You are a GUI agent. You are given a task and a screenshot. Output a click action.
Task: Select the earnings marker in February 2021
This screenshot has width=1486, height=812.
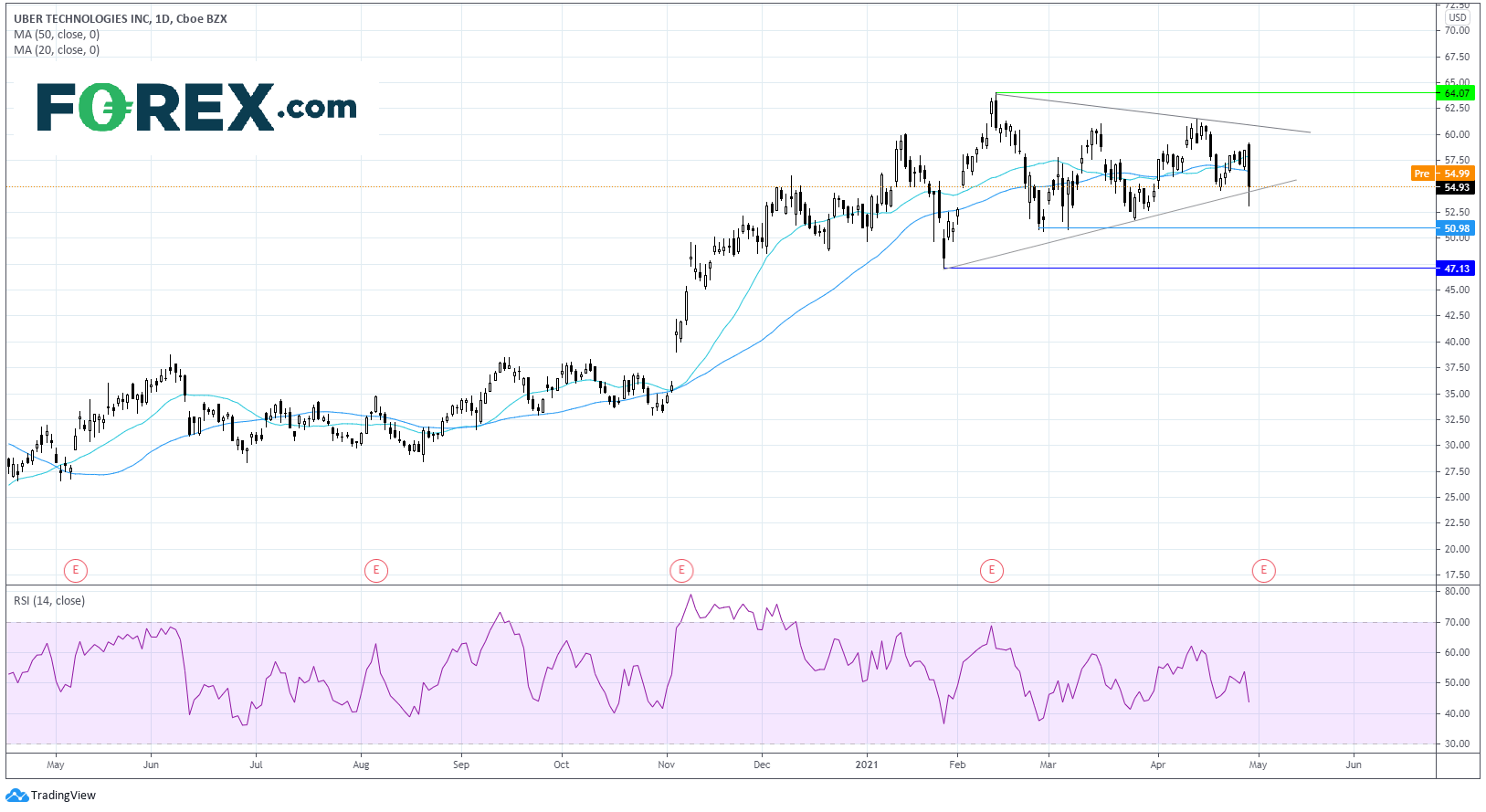[x=992, y=571]
